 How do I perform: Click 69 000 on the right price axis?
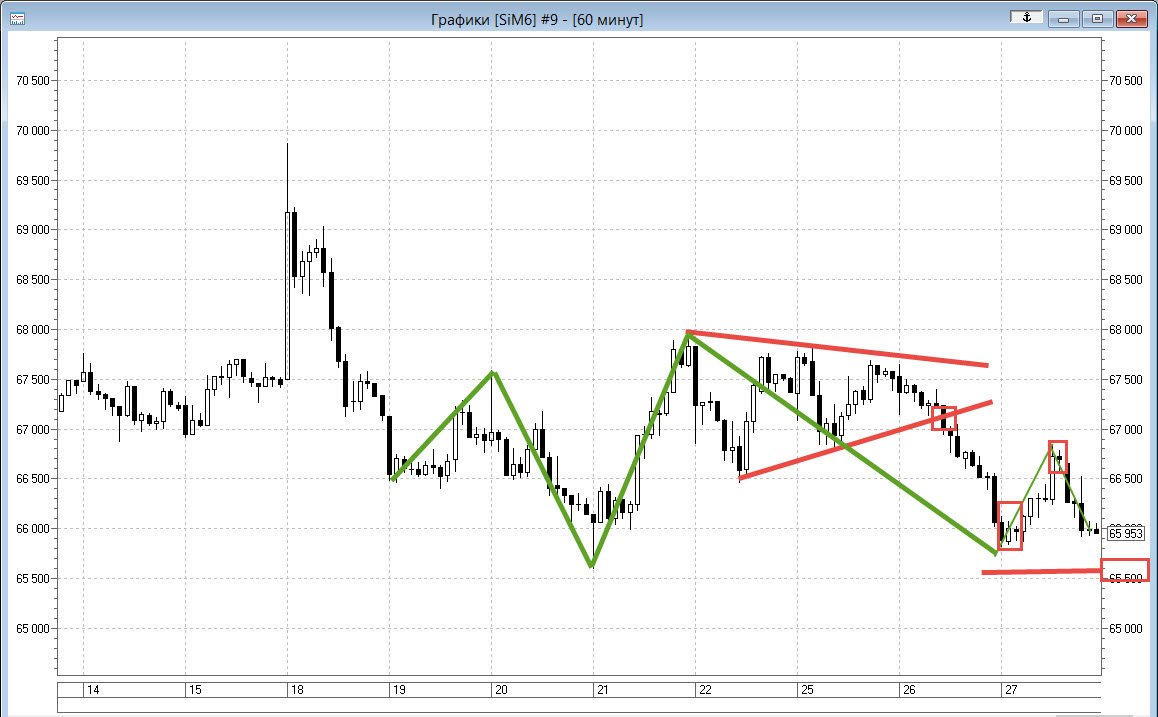tap(1126, 230)
